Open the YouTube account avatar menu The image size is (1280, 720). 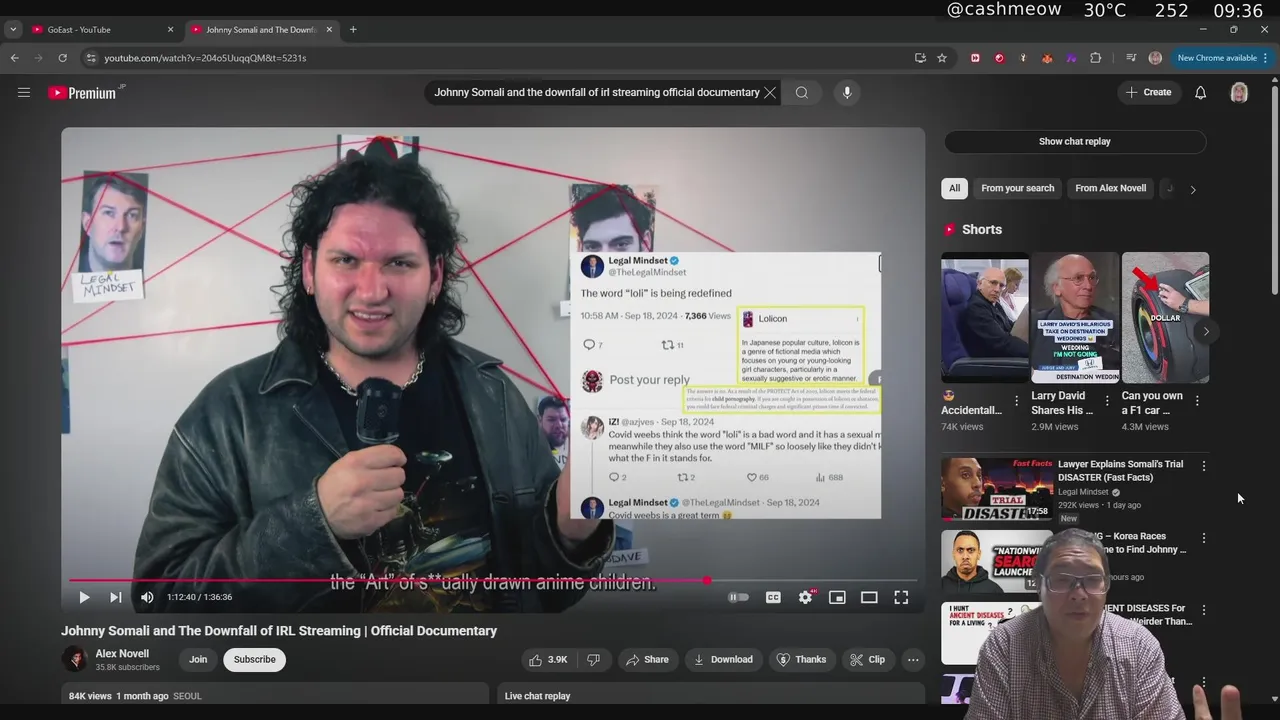(x=1239, y=93)
